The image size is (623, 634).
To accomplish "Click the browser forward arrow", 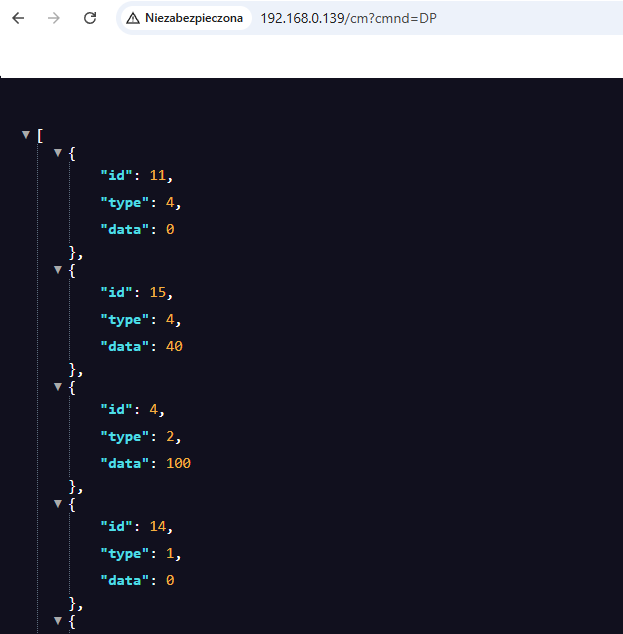I will point(53,18).
